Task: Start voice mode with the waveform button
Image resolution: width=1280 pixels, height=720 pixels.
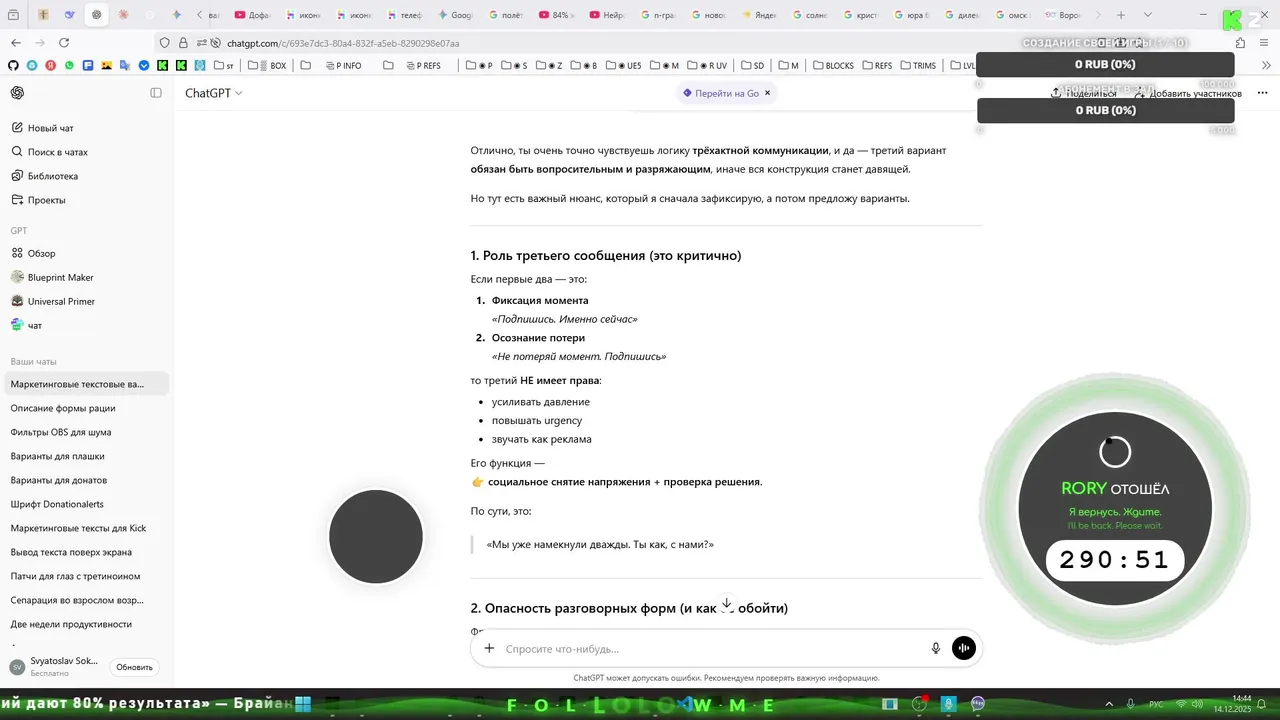Action: (x=963, y=648)
